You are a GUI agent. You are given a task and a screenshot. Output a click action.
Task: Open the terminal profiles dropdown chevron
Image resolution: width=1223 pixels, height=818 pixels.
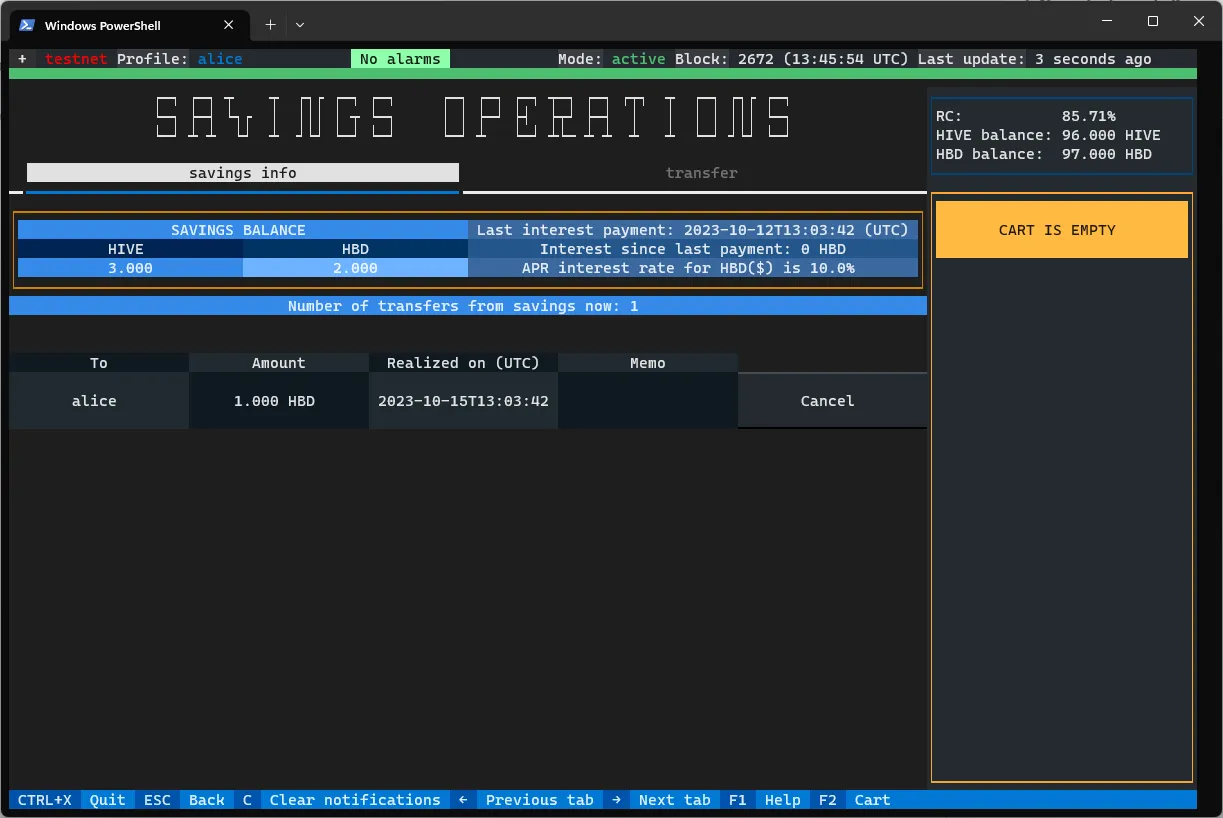pyautogui.click(x=300, y=25)
